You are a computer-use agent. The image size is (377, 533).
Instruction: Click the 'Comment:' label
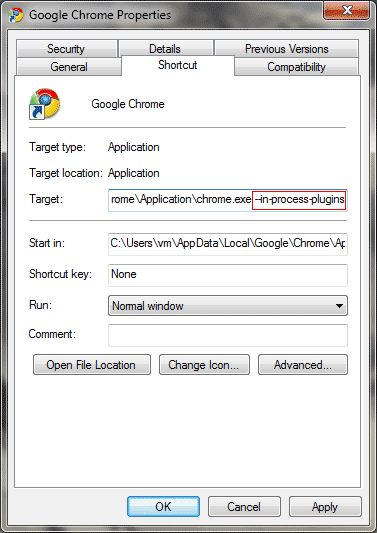52,334
